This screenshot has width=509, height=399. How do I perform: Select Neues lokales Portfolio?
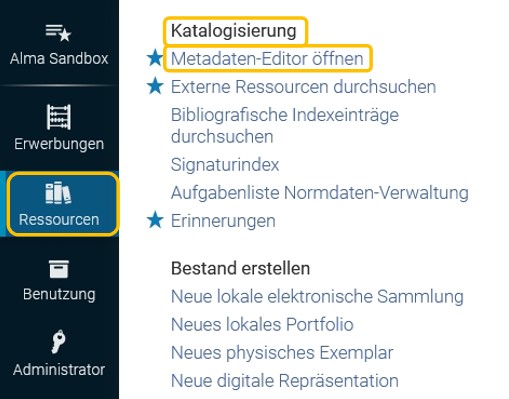[x=262, y=324]
